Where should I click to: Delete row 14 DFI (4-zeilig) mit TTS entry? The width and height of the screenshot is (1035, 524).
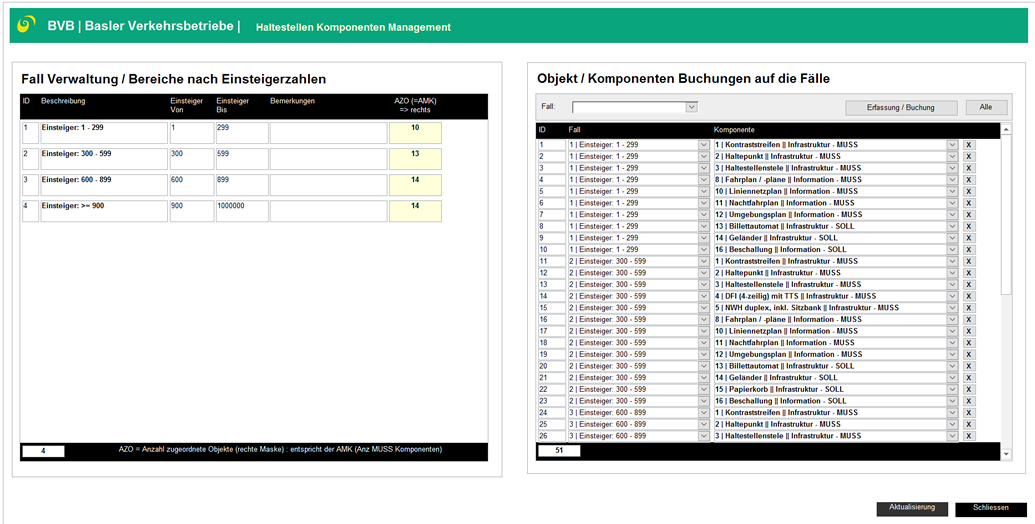pyautogui.click(x=968, y=296)
